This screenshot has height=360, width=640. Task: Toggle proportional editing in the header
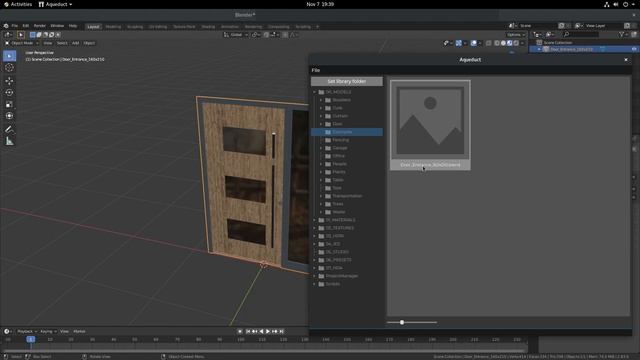pyautogui.click(x=285, y=35)
